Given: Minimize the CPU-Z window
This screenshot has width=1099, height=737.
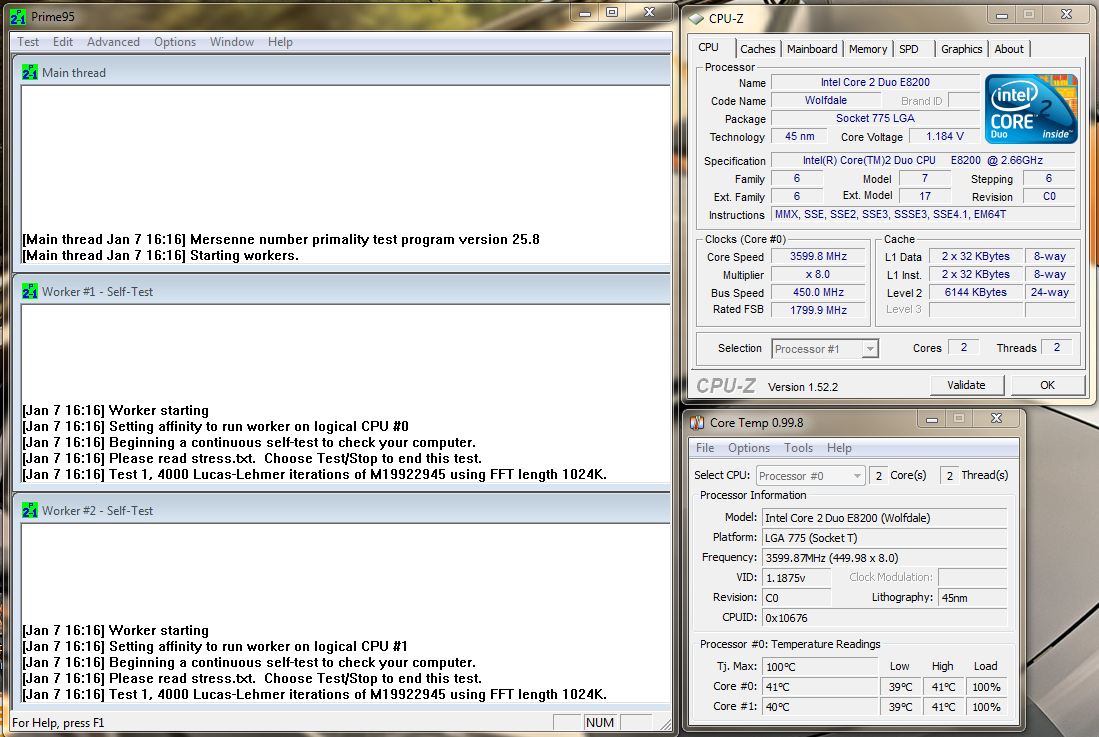Looking at the screenshot, I should (x=1002, y=15).
